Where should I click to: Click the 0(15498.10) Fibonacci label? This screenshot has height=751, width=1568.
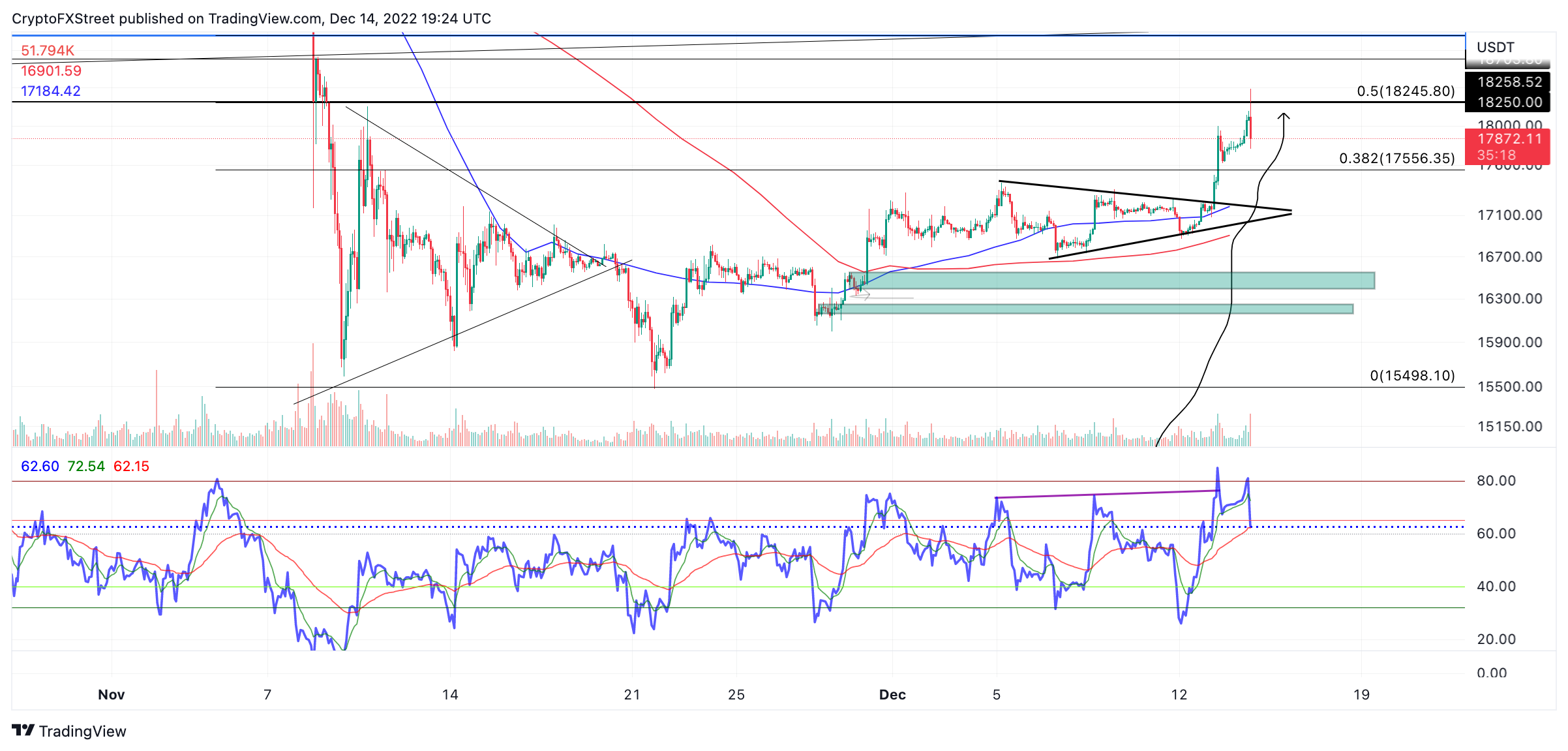point(1412,375)
